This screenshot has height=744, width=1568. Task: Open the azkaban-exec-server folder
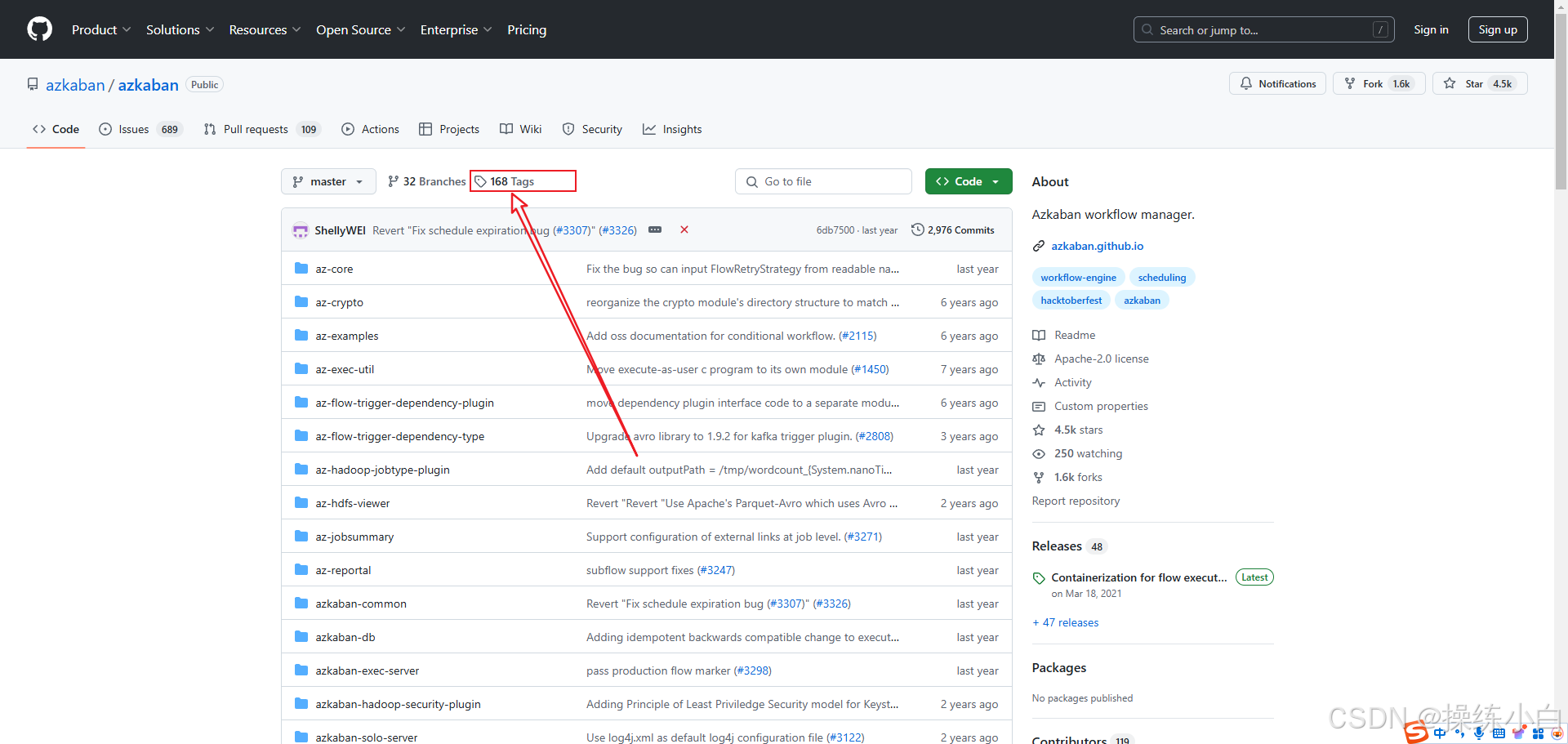point(367,670)
